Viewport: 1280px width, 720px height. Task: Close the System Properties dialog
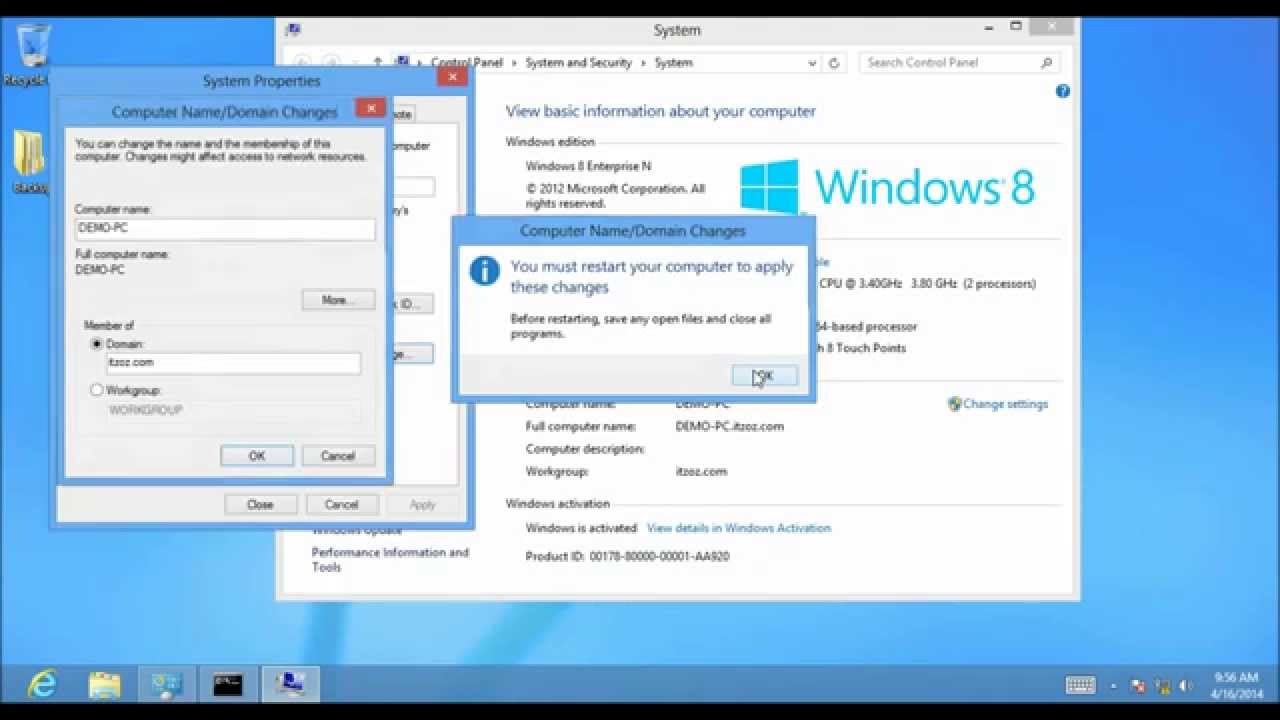tap(453, 76)
